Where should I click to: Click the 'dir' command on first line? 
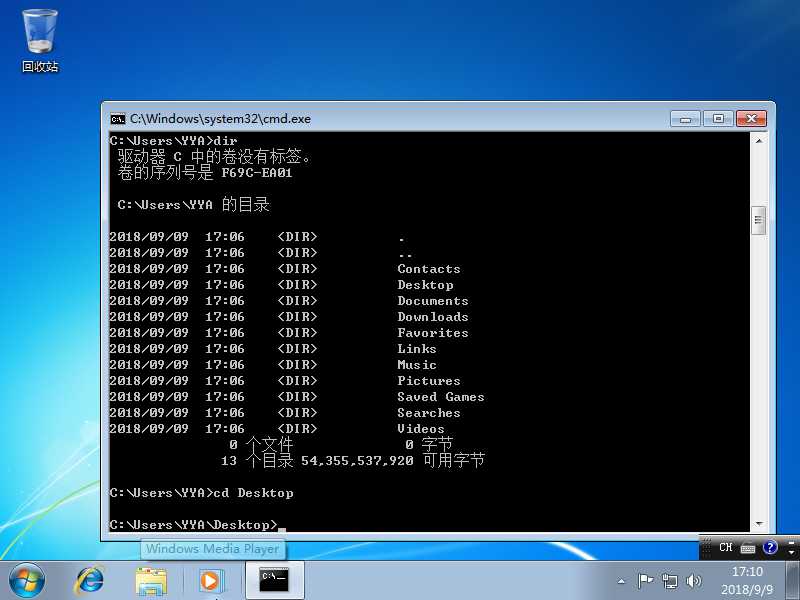click(226, 140)
